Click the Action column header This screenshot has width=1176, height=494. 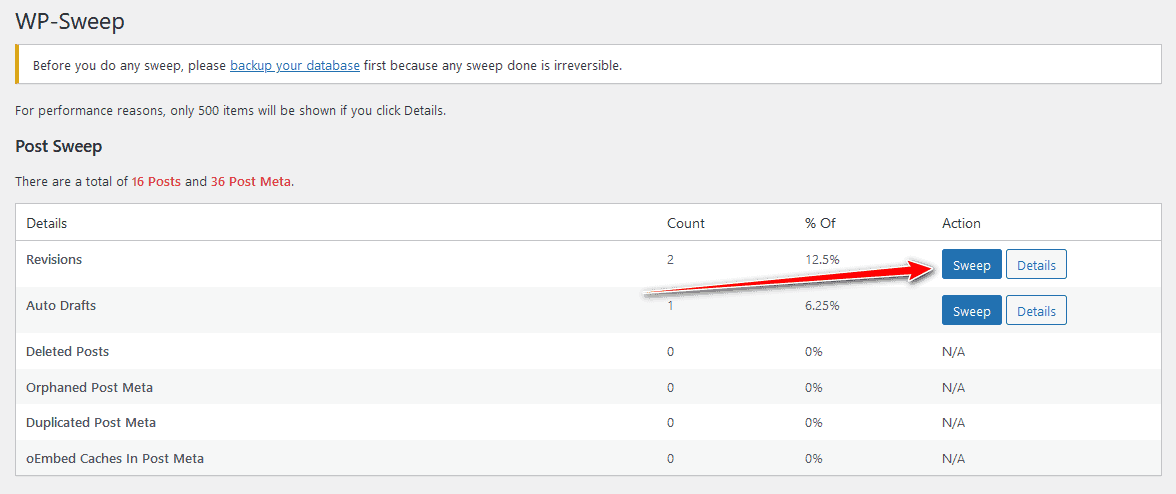point(962,223)
